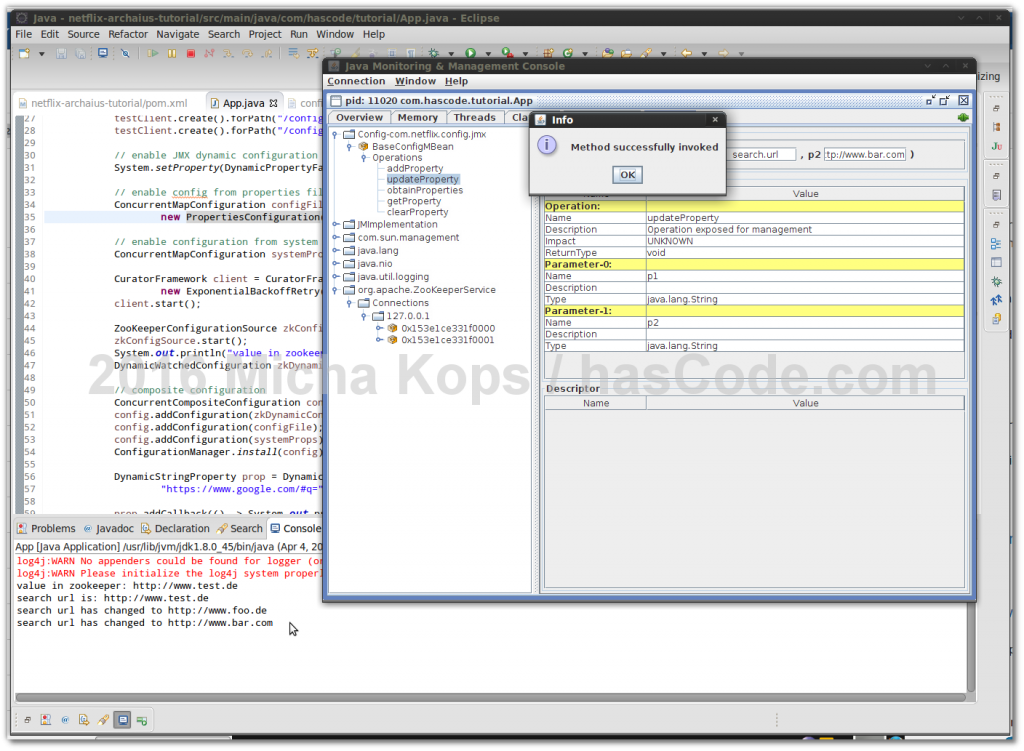The height and width of the screenshot is (751, 1024).
Task: Click the red Terminate button in the toolbar
Action: [x=190, y=53]
